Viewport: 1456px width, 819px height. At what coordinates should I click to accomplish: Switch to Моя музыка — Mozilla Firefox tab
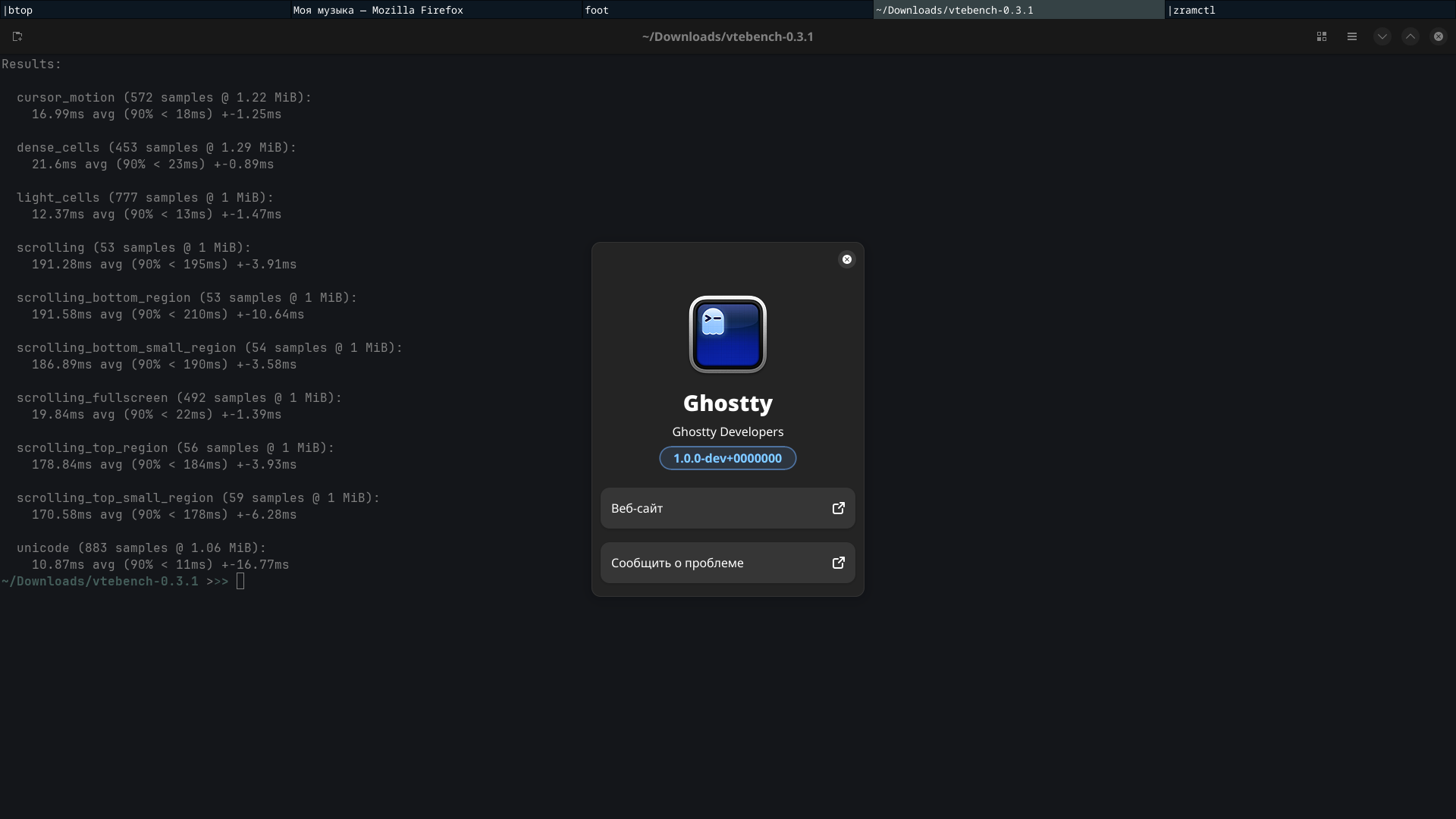pyautogui.click(x=437, y=10)
